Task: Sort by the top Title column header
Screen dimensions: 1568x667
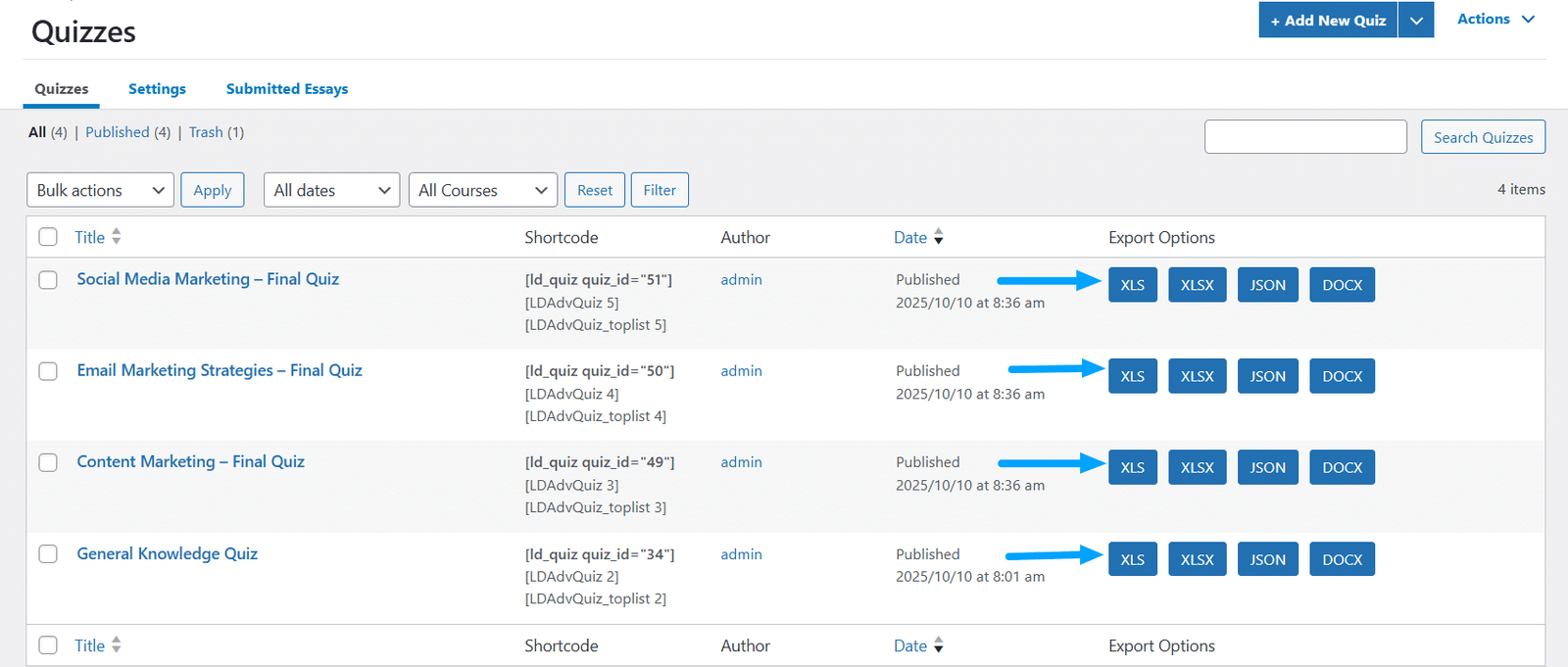Action: click(x=89, y=237)
